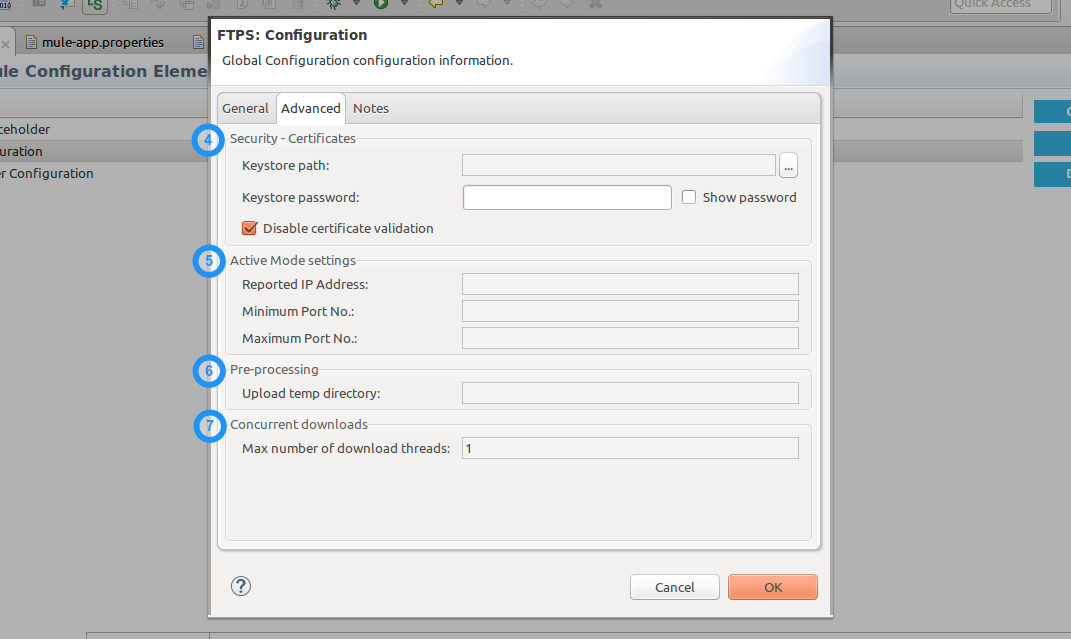Click the help question mark icon
The width and height of the screenshot is (1071, 639).
tap(240, 586)
